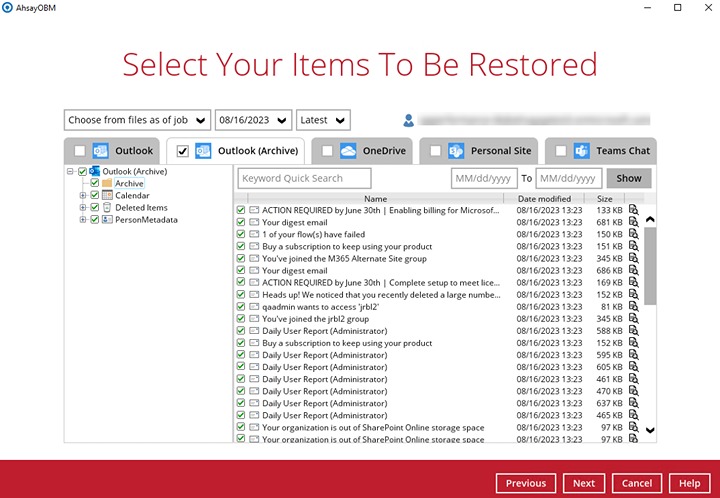This screenshot has width=720, height=498.
Task: Click the Keyword Quick Search field
Action: (304, 178)
